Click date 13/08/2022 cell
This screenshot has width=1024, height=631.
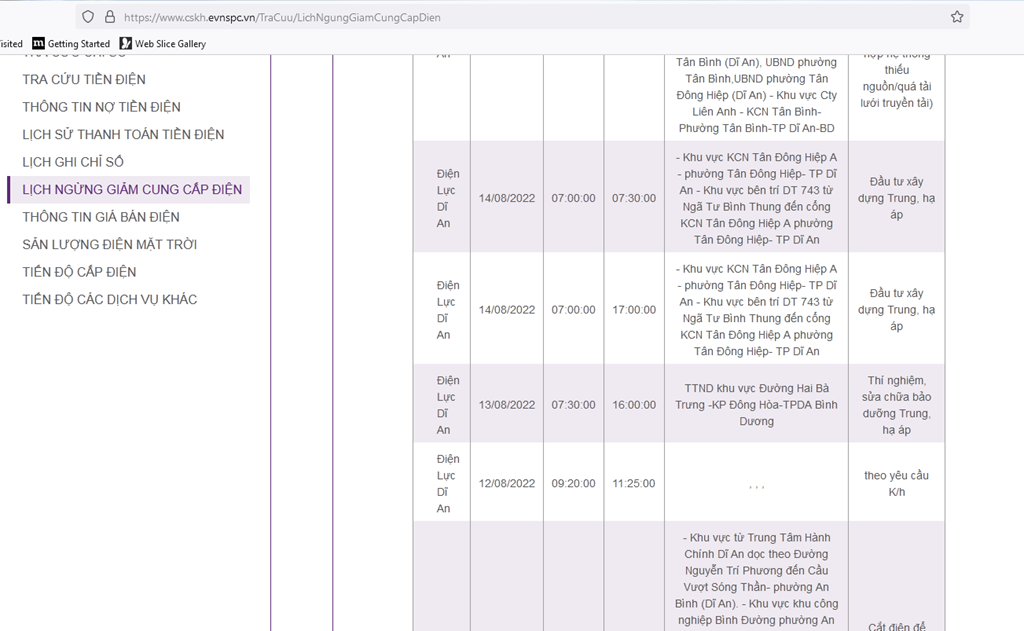507,404
